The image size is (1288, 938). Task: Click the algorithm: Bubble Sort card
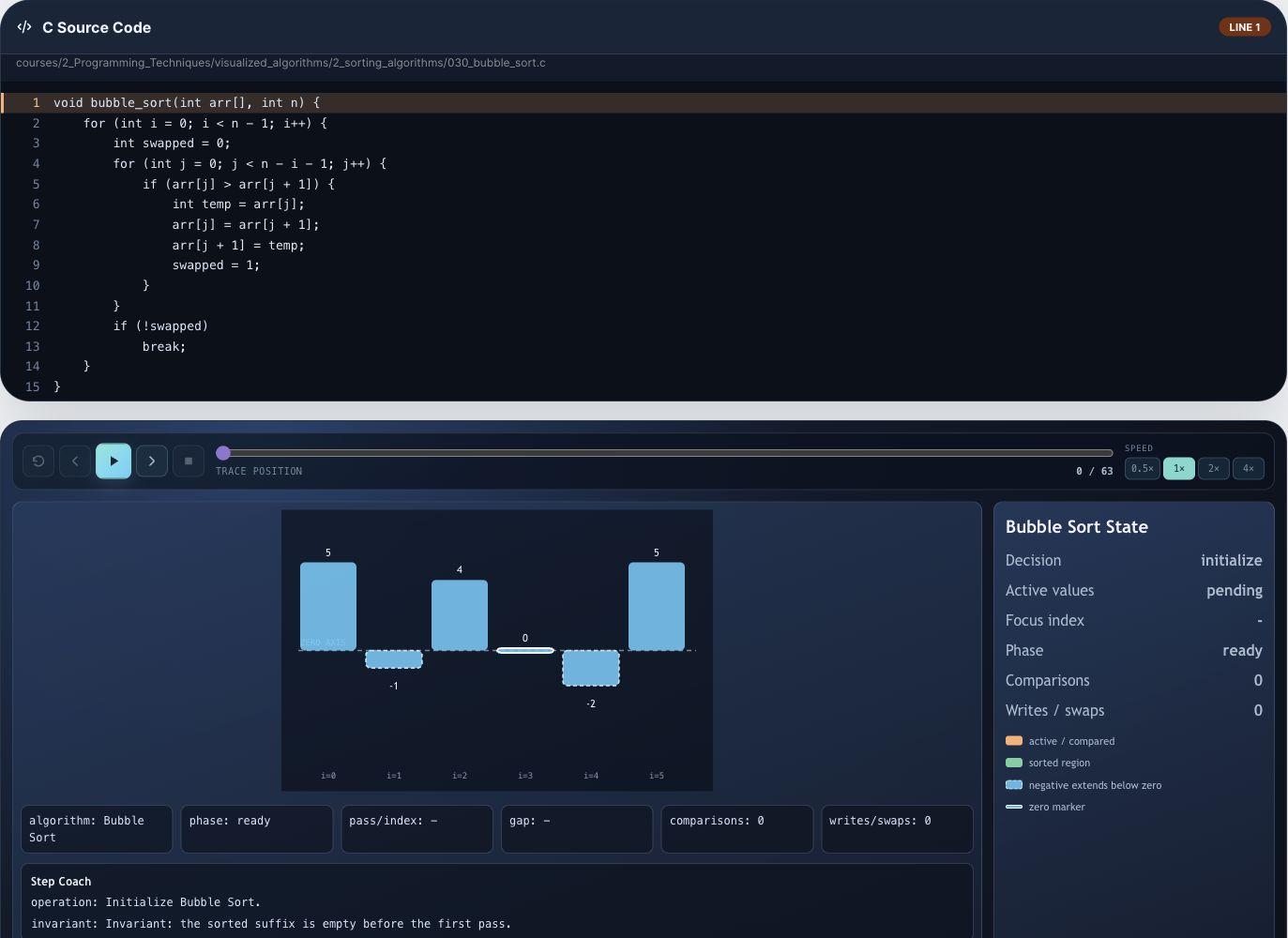pyautogui.click(x=97, y=829)
